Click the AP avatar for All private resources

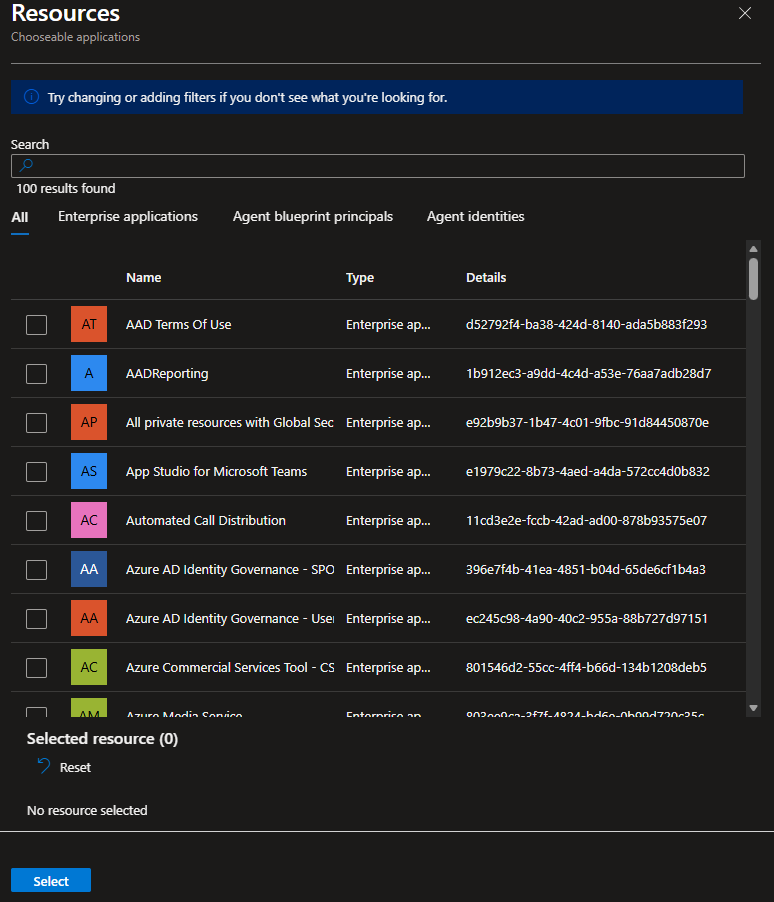tap(89, 422)
